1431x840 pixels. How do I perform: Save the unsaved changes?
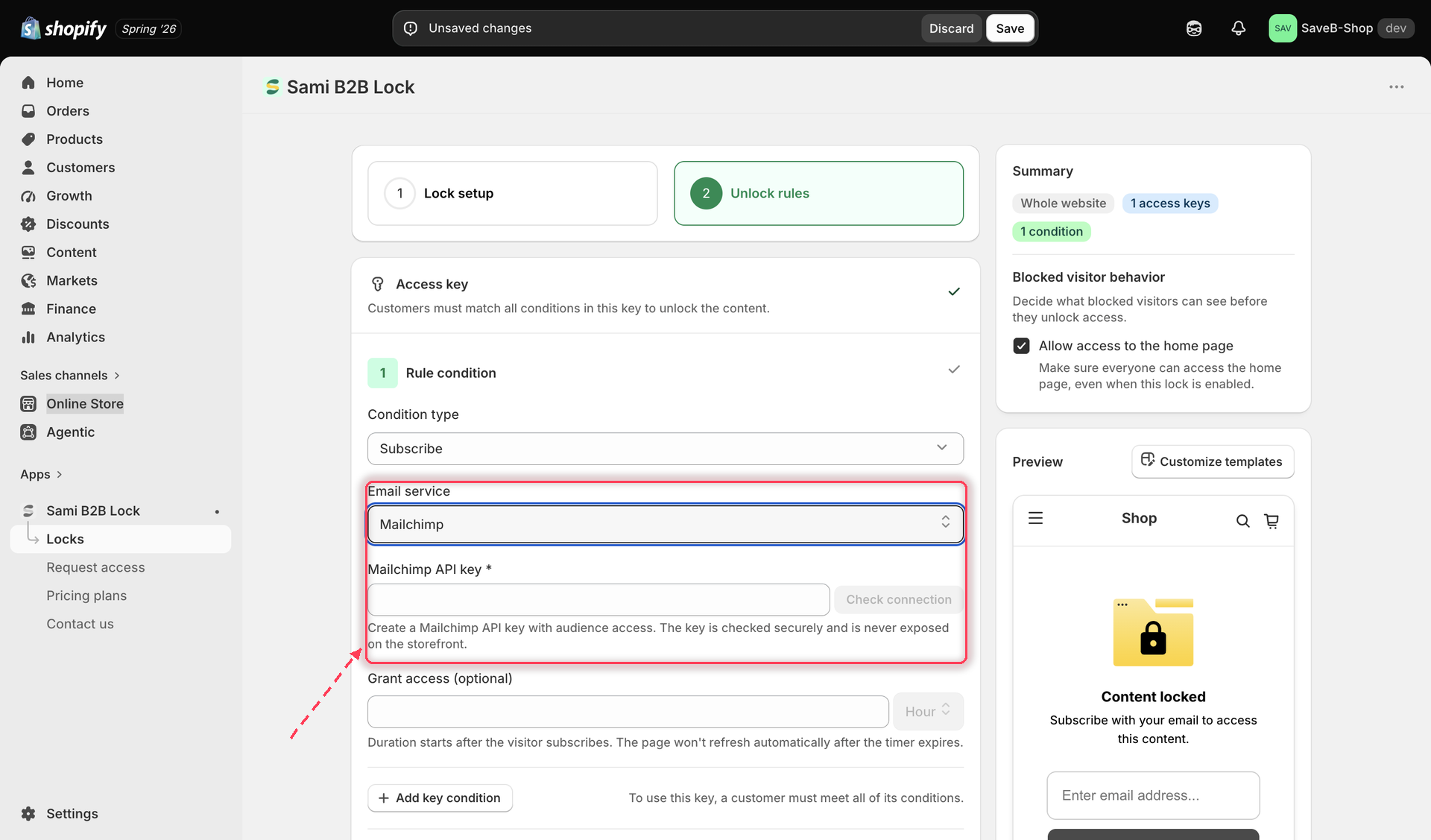tap(1010, 28)
